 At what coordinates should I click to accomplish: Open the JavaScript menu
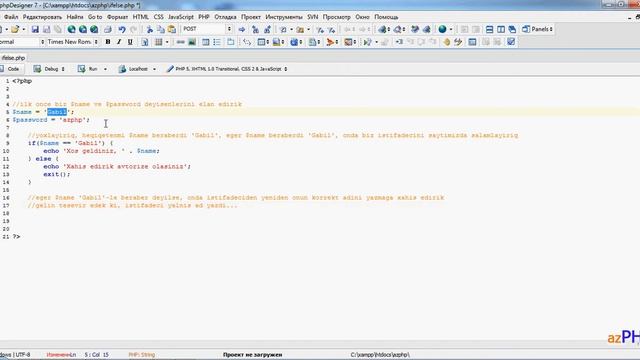point(181,17)
